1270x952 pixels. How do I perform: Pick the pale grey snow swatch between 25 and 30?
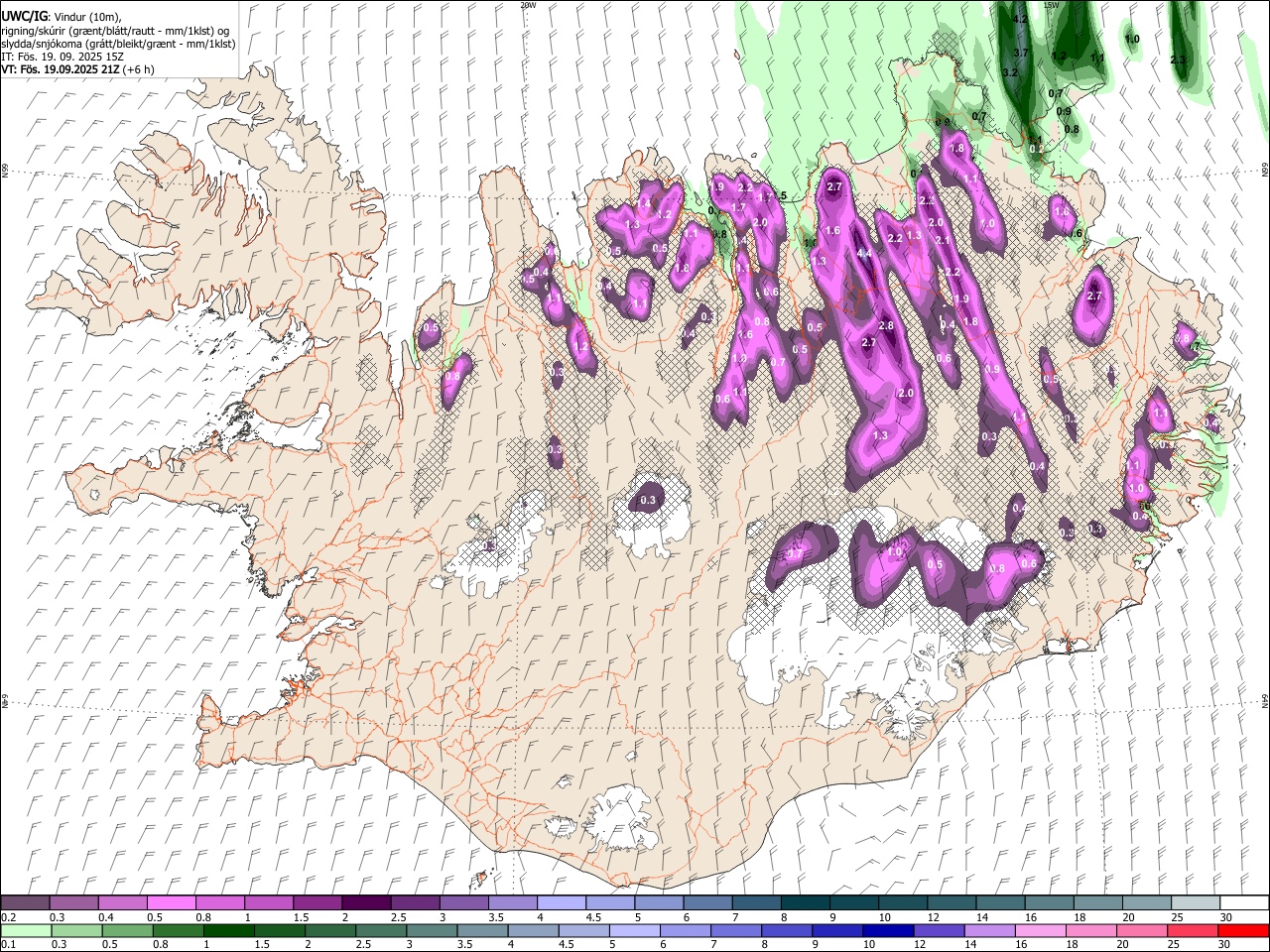pyautogui.click(x=1196, y=903)
